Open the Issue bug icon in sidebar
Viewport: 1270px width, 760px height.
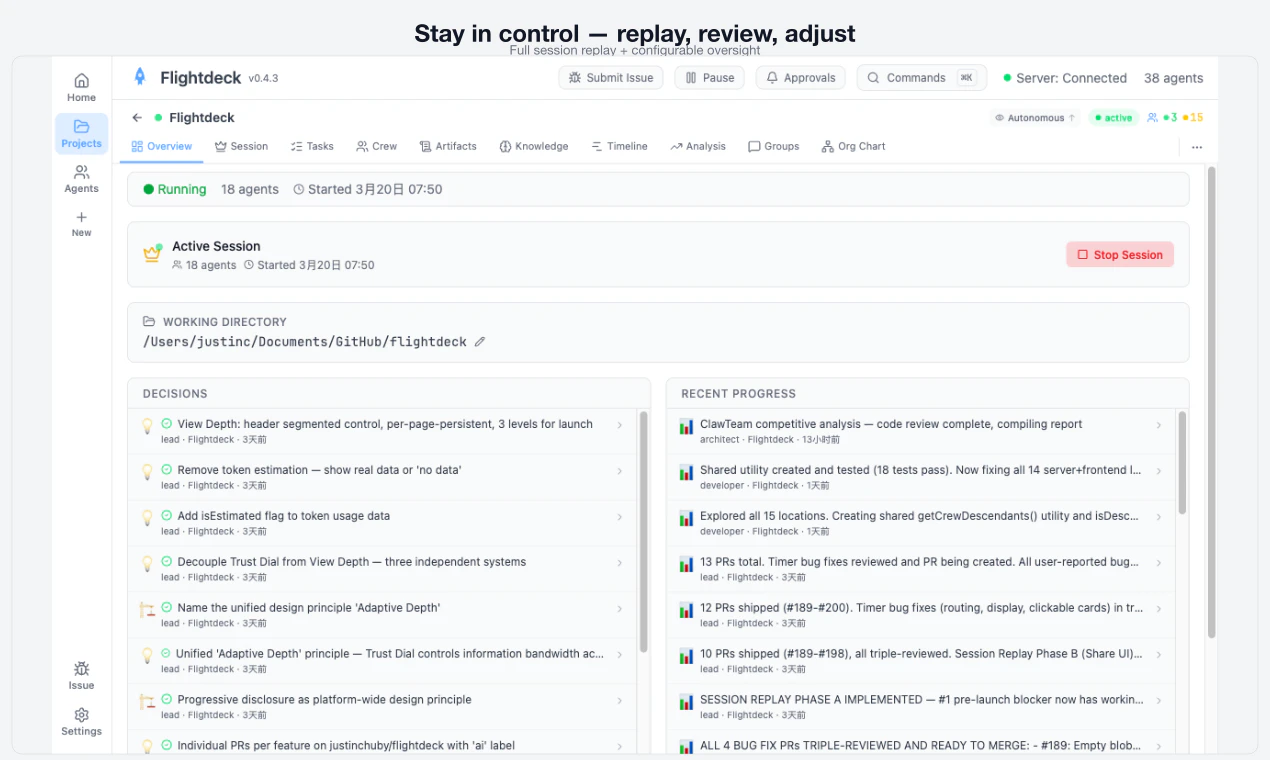pos(81,669)
